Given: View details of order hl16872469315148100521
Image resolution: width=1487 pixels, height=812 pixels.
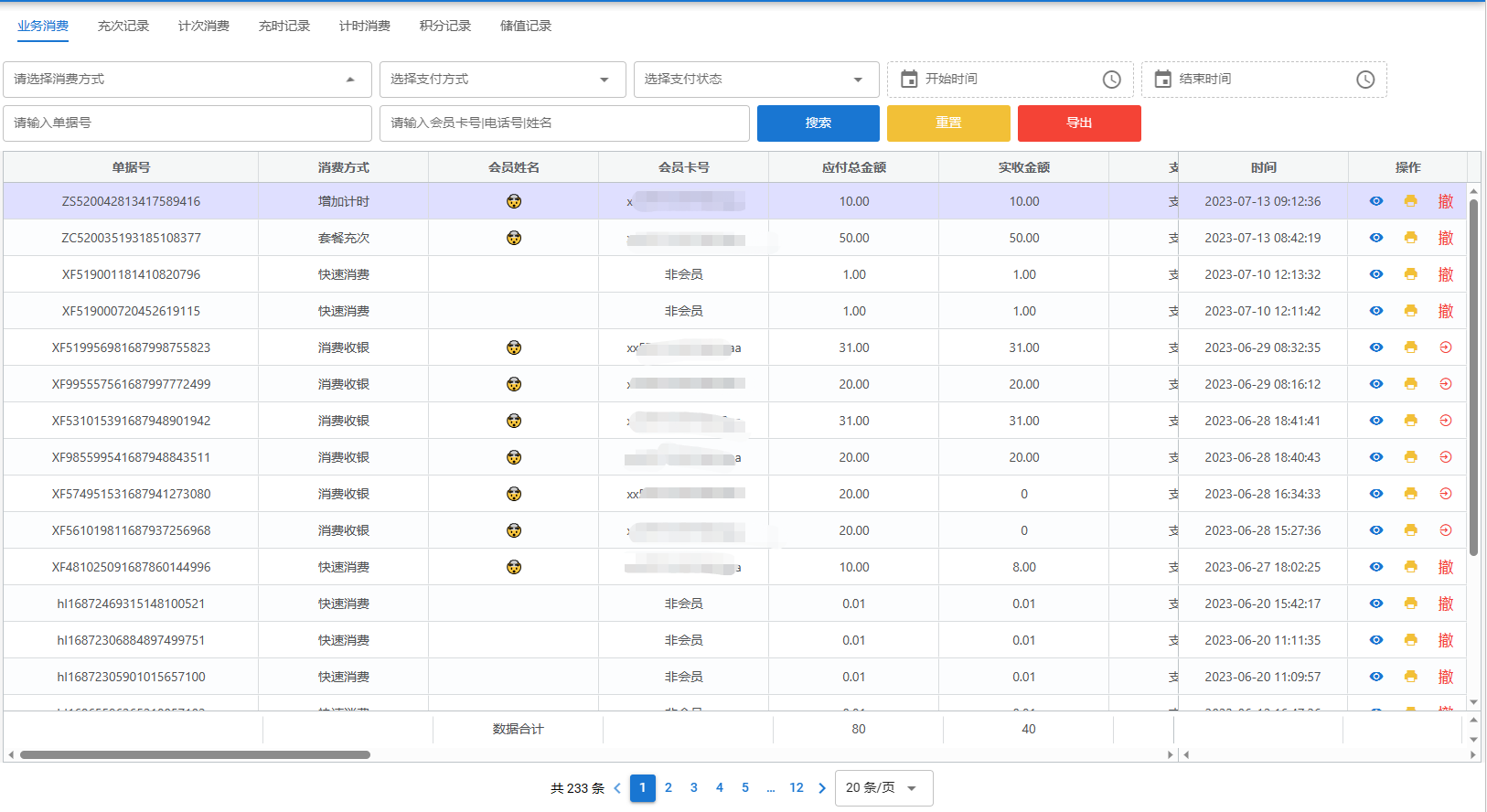Looking at the screenshot, I should coord(1376,604).
